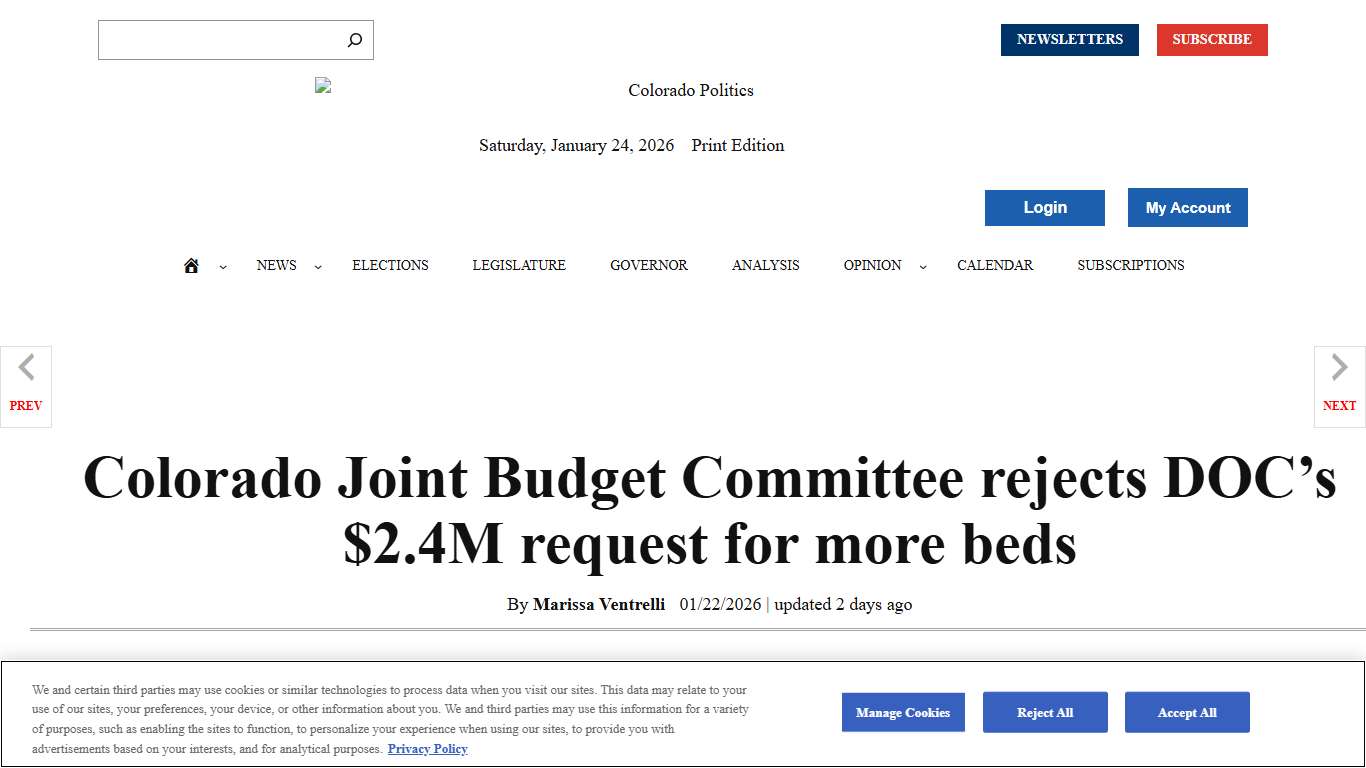
Task: Click the broken image placeholder icon
Action: coord(322,84)
